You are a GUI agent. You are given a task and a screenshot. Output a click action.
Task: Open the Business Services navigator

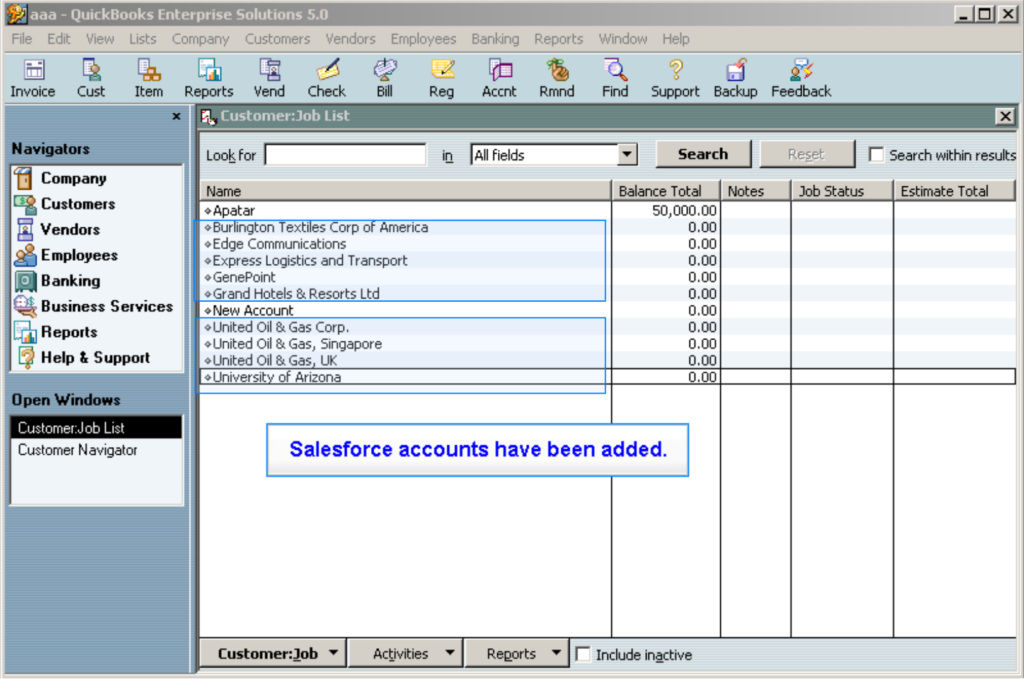click(x=93, y=306)
